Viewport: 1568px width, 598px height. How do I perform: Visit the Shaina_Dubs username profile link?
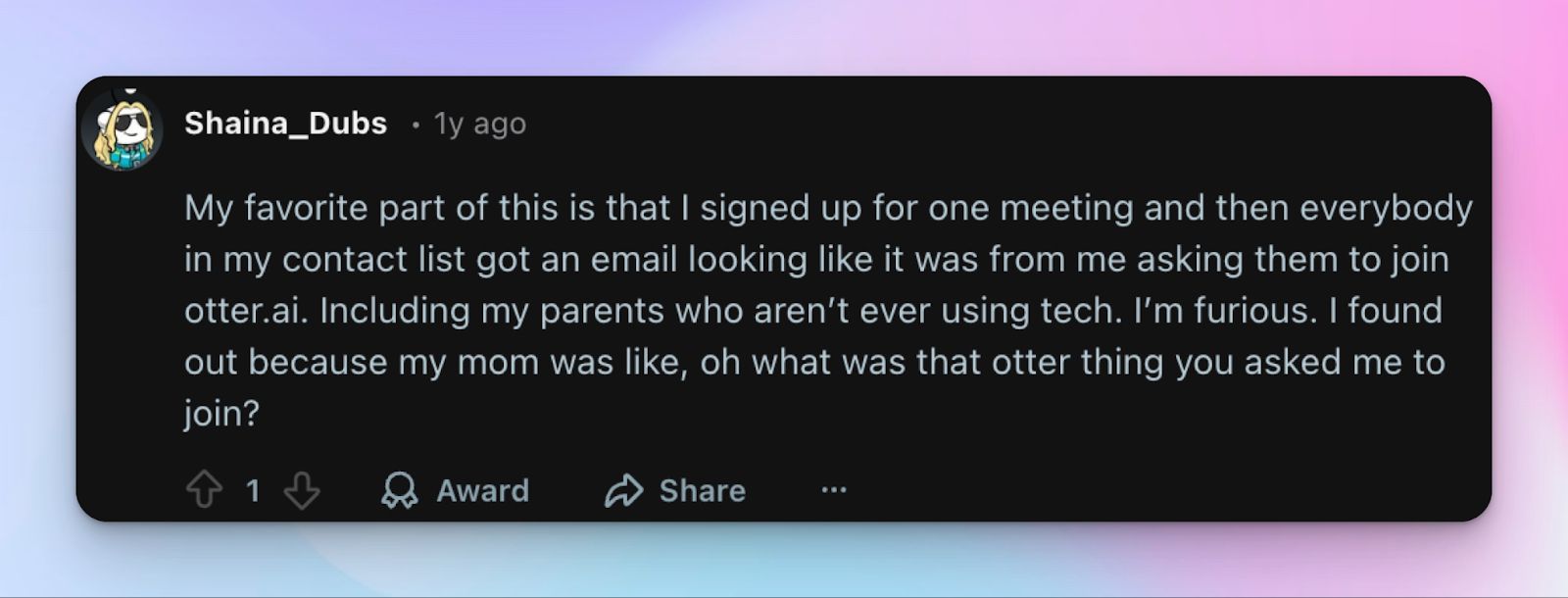(285, 124)
